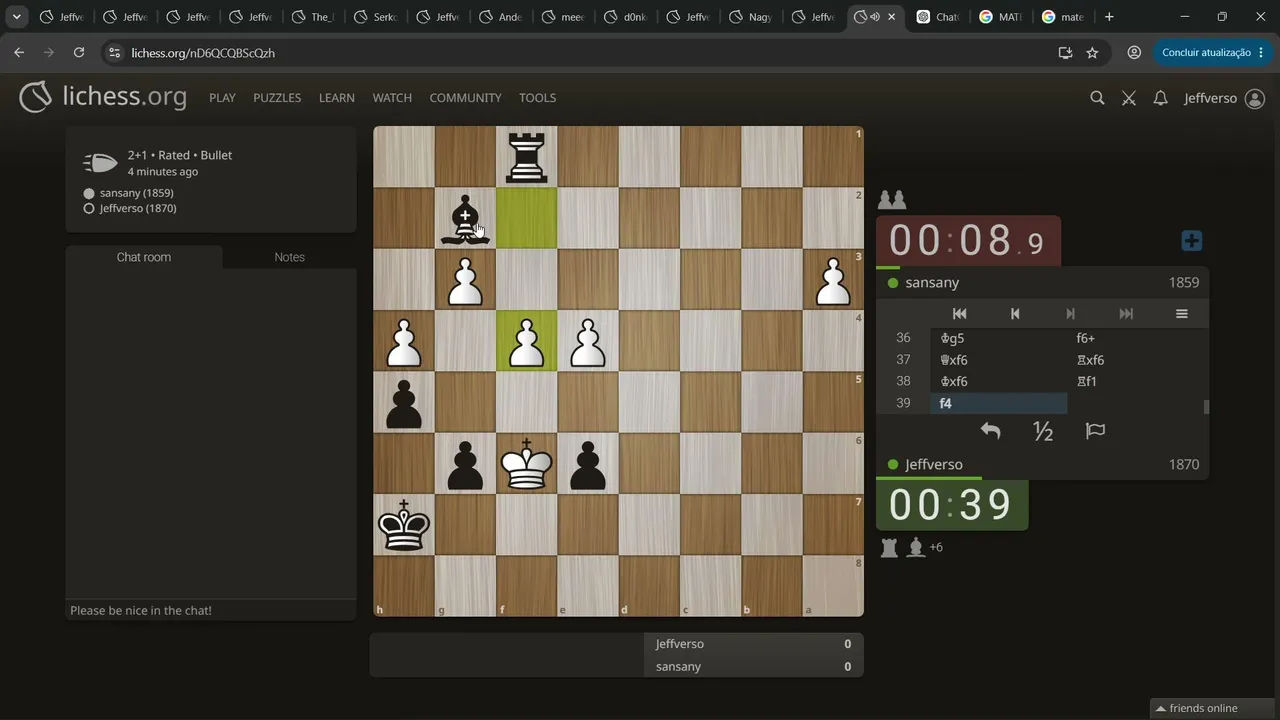Open a new browser tab

tap(1109, 17)
